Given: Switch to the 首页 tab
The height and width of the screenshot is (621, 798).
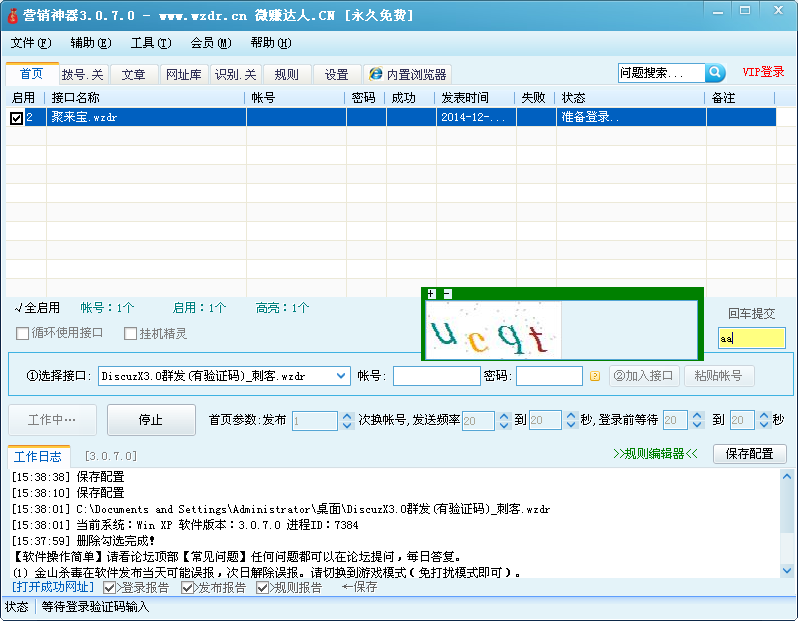Looking at the screenshot, I should click(x=32, y=74).
